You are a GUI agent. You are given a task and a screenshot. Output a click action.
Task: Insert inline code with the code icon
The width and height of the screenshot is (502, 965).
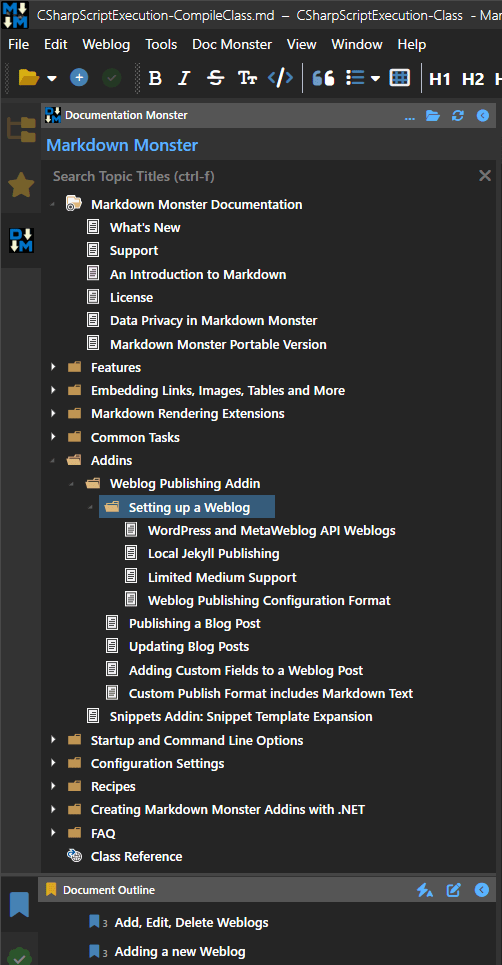281,78
